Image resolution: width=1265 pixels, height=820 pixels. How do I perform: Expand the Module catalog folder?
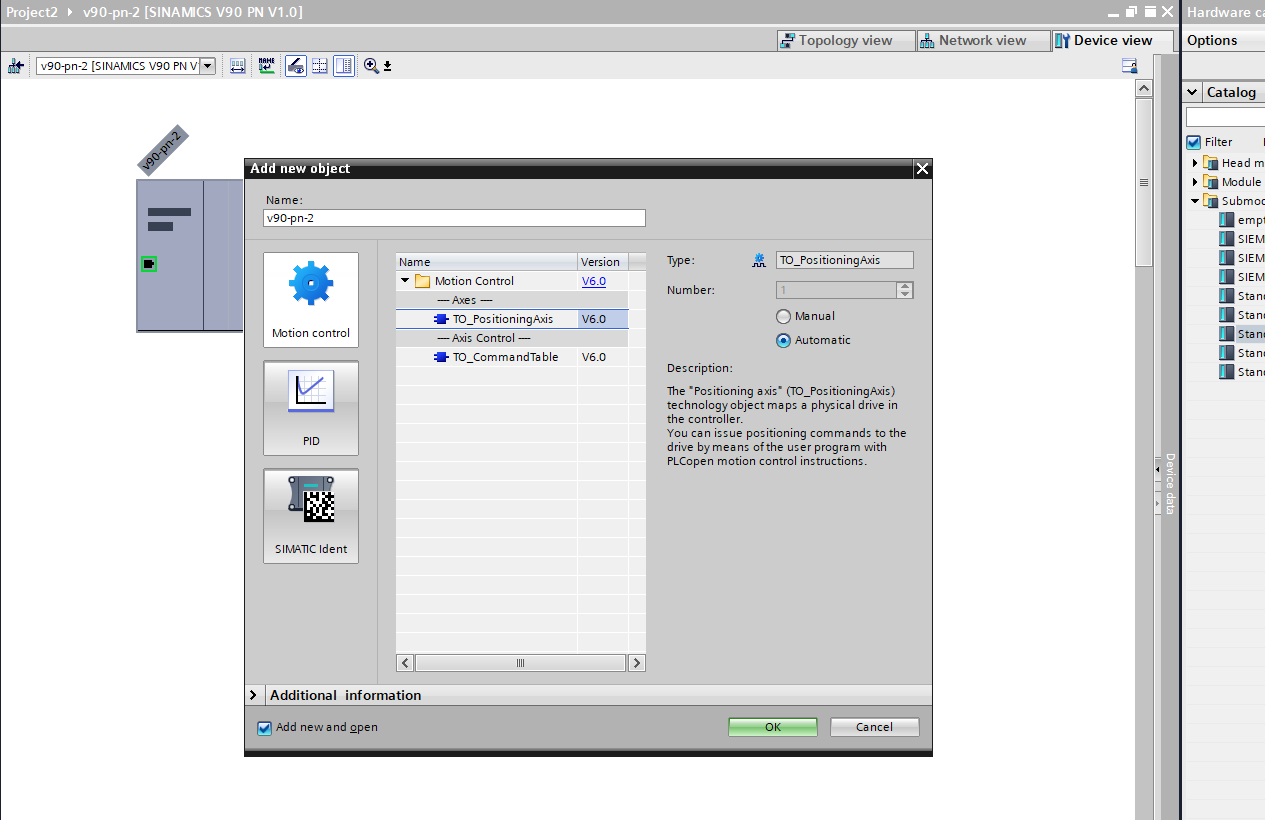coord(1195,182)
